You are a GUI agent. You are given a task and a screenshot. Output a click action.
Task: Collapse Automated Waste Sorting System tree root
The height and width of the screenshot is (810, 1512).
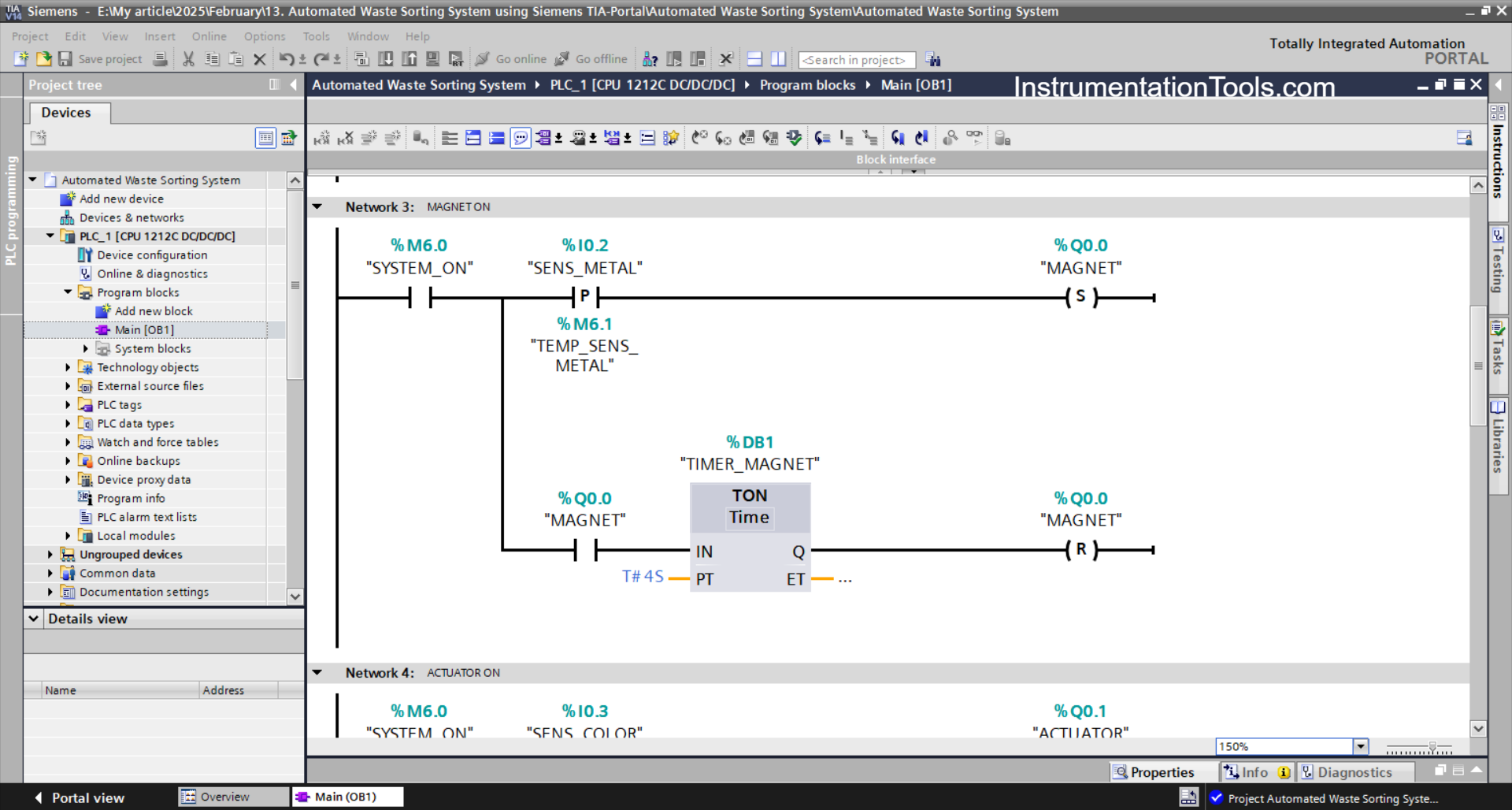pyautogui.click(x=33, y=180)
